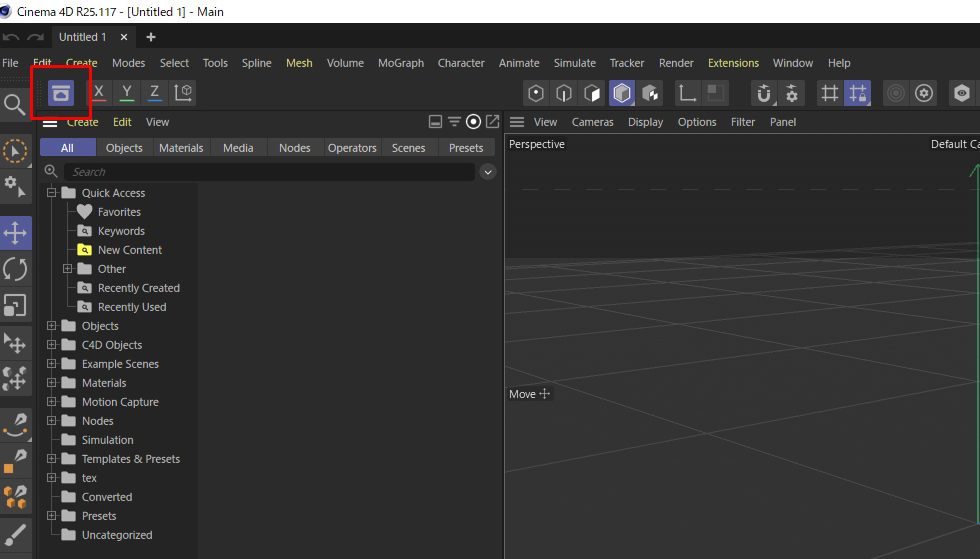The width and height of the screenshot is (980, 559).
Task: Select the Recently Used smart folder
Action: point(132,307)
